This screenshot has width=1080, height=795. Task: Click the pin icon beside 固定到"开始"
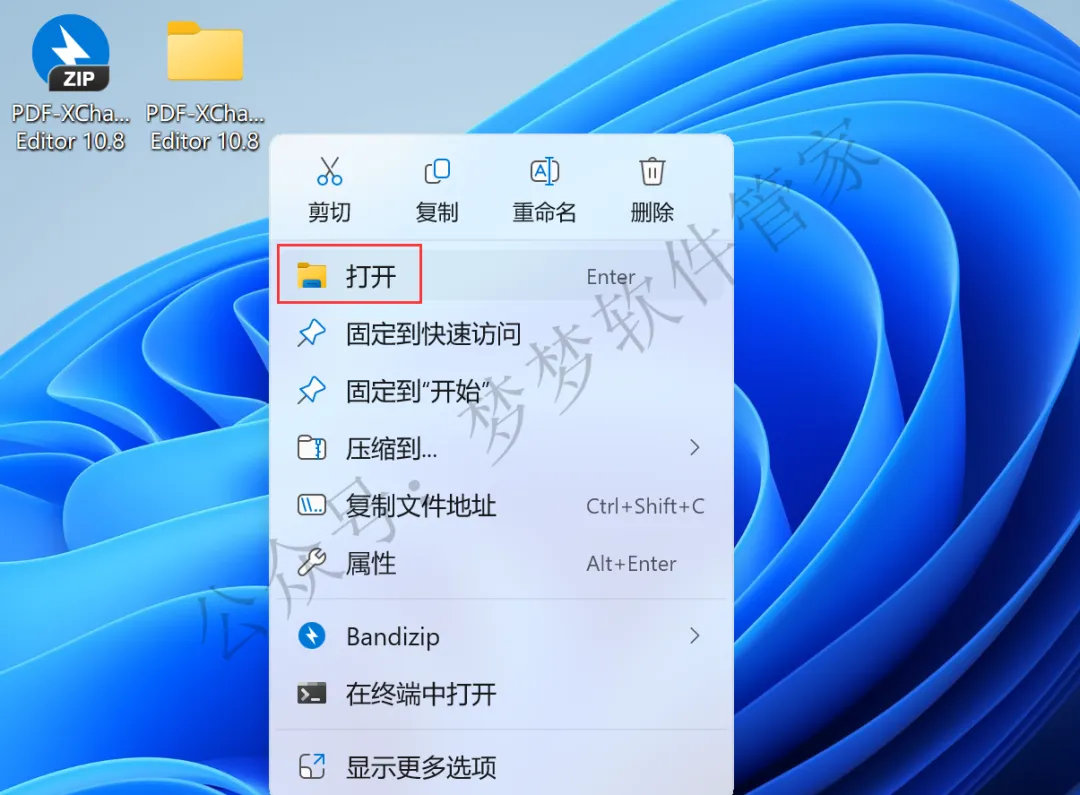point(311,391)
